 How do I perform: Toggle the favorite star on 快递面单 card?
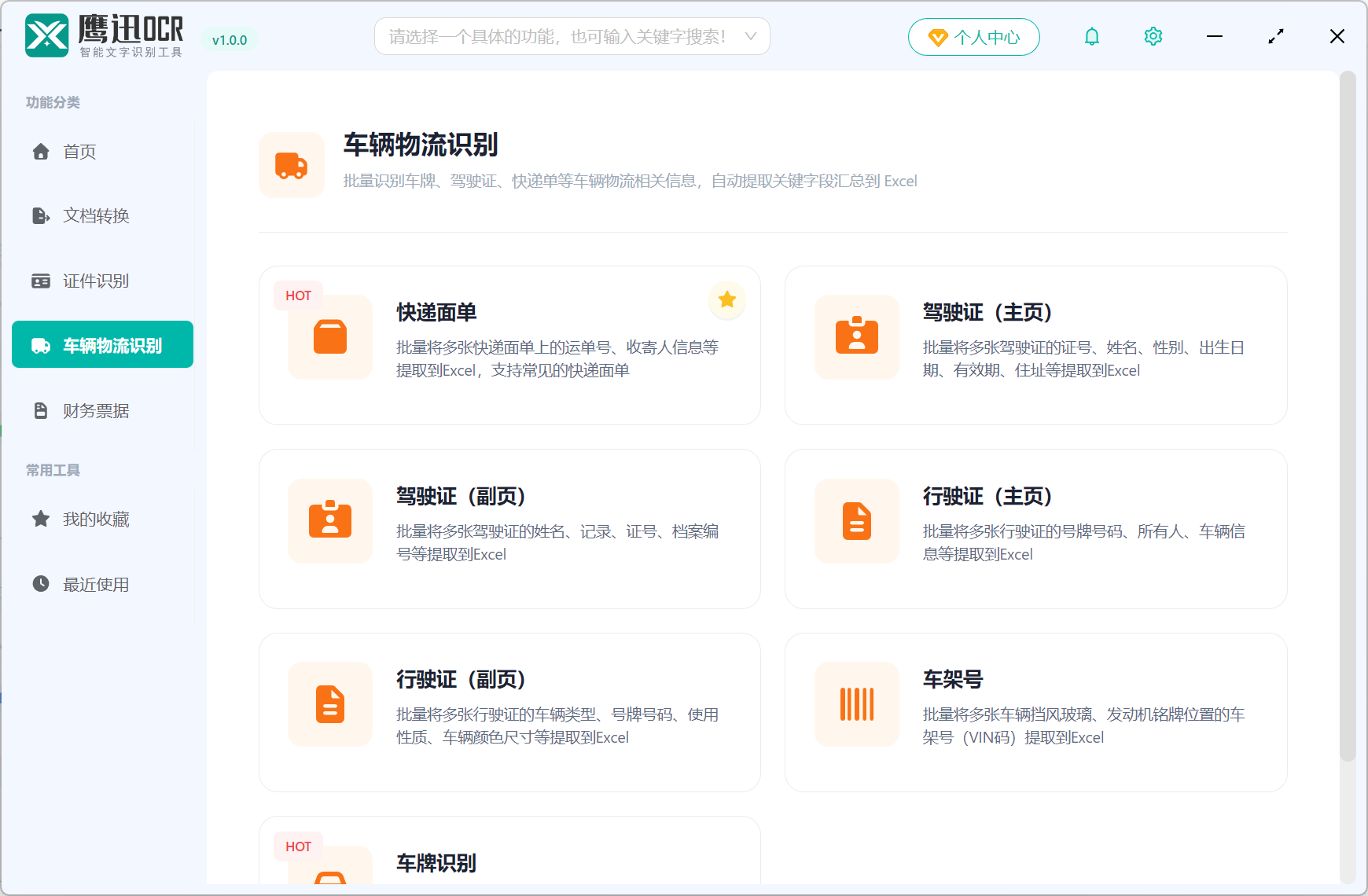click(x=726, y=299)
